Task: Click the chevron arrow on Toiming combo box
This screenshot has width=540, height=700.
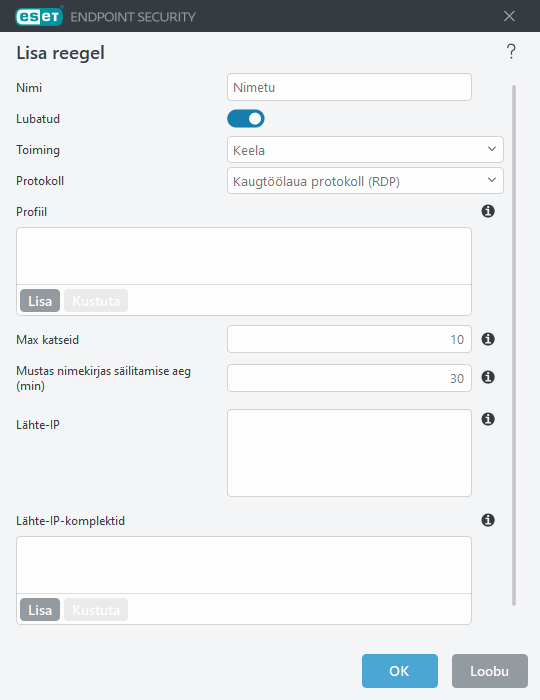Action: [492, 149]
